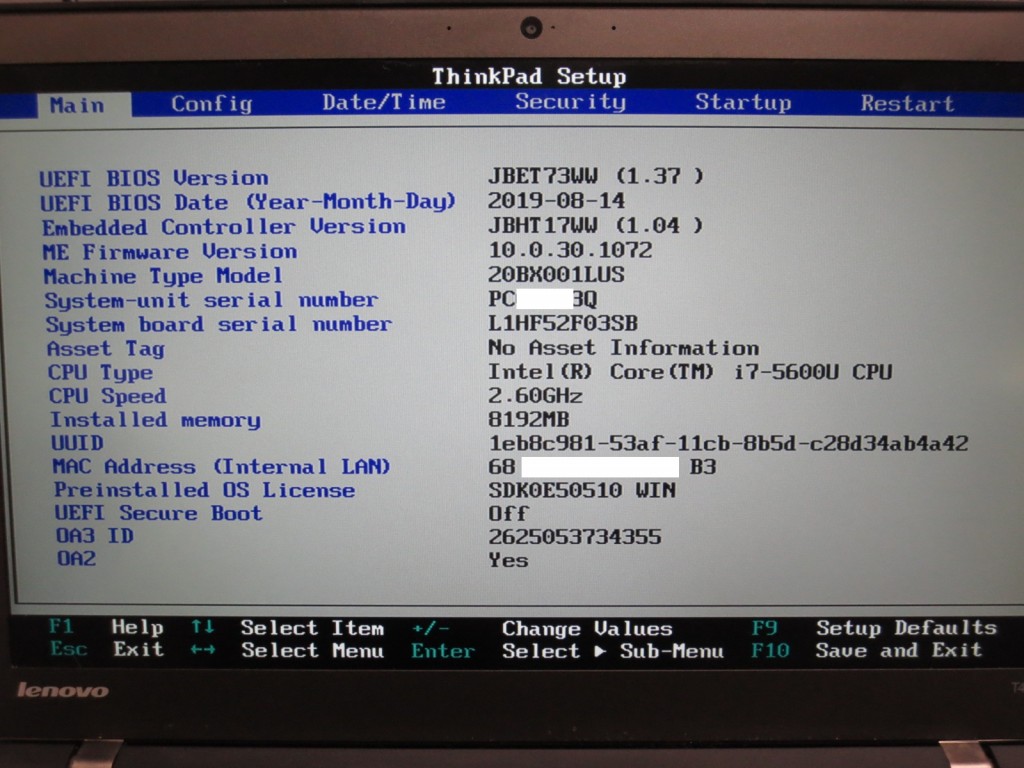This screenshot has height=768, width=1024.
Task: Click Embedded Controller Version label
Action: coord(224,227)
